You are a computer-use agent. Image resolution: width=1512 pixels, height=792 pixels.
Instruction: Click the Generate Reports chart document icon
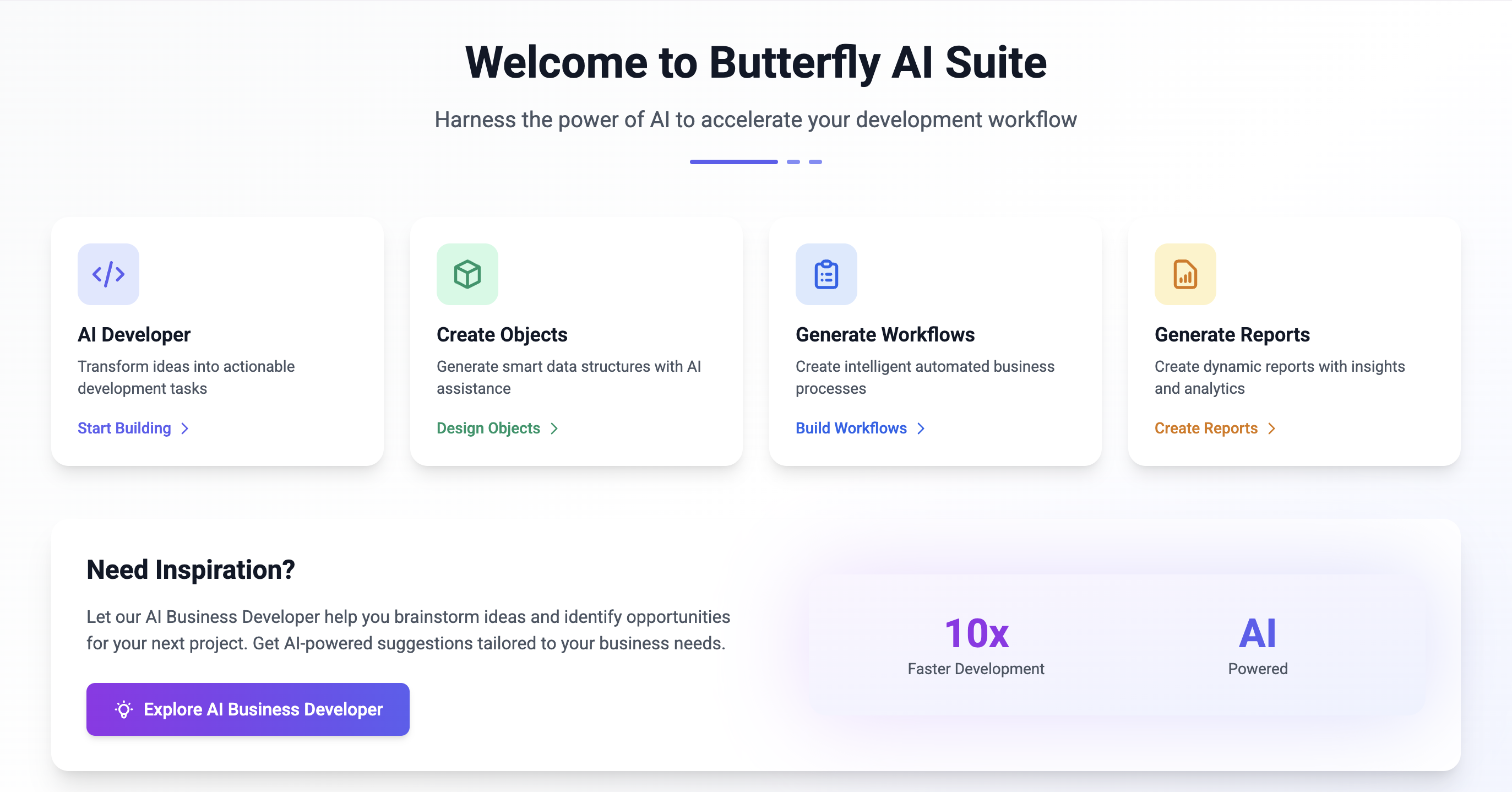[x=1185, y=274]
